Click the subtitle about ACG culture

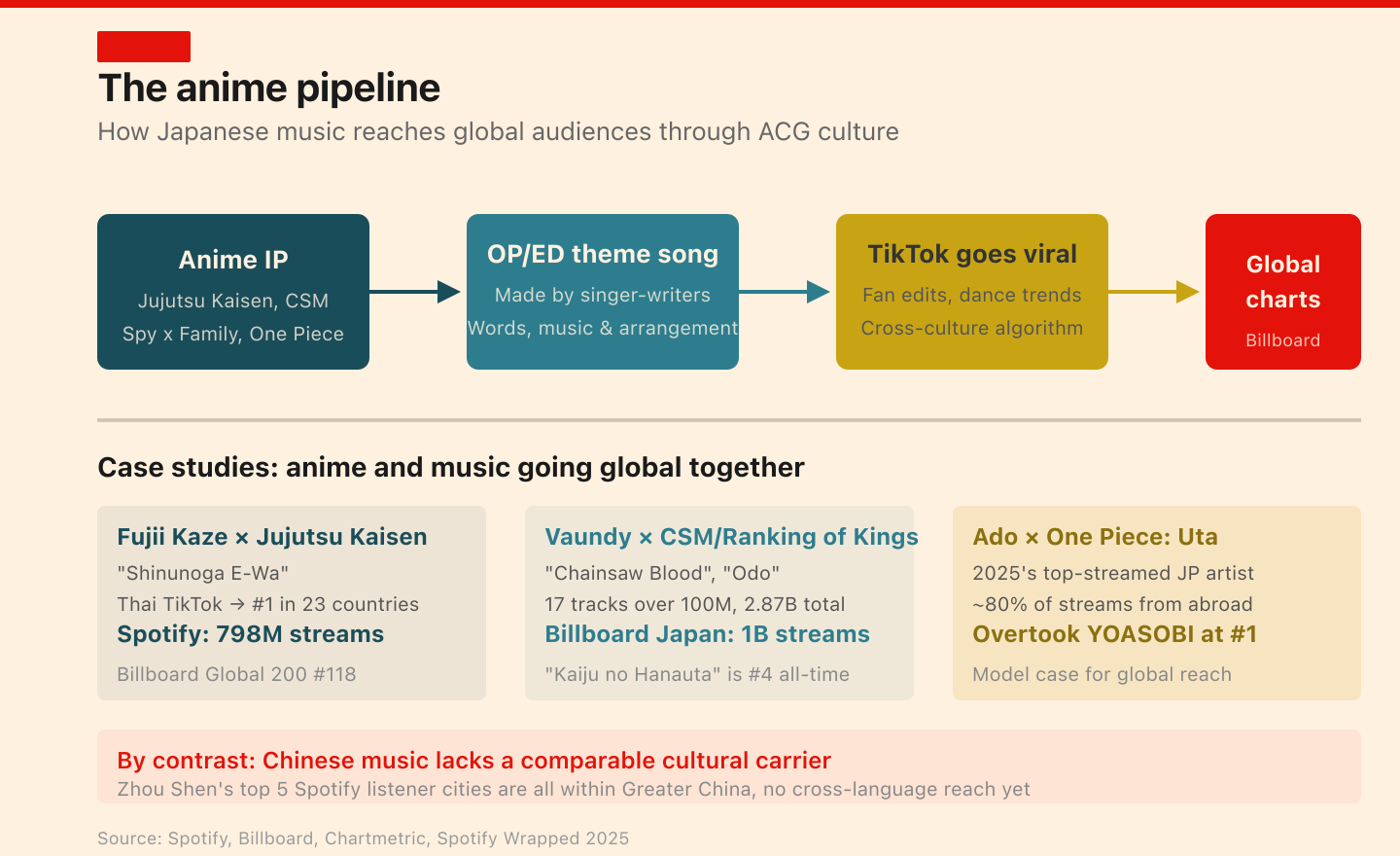498,131
